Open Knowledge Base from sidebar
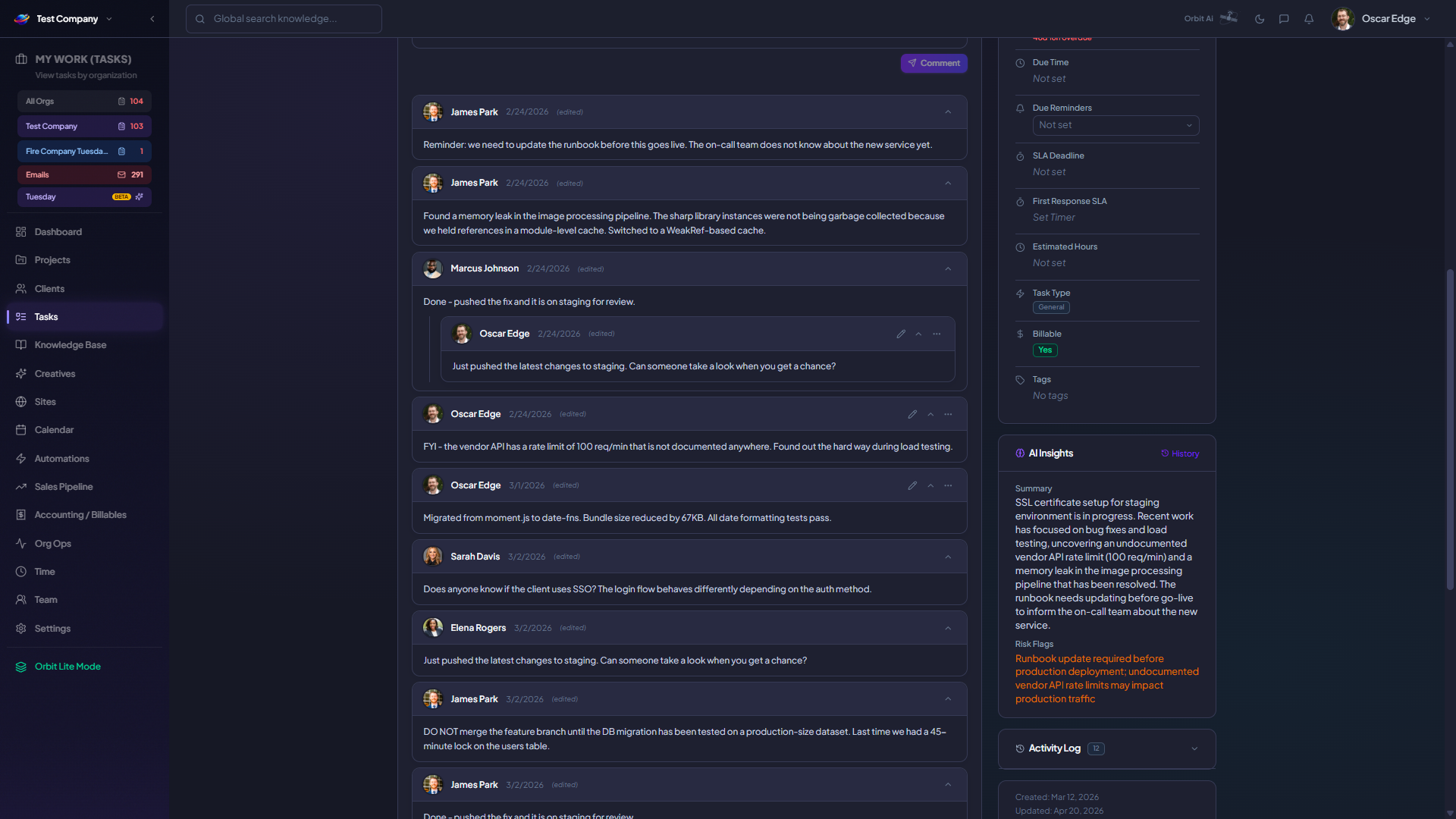 pyautogui.click(x=84, y=345)
